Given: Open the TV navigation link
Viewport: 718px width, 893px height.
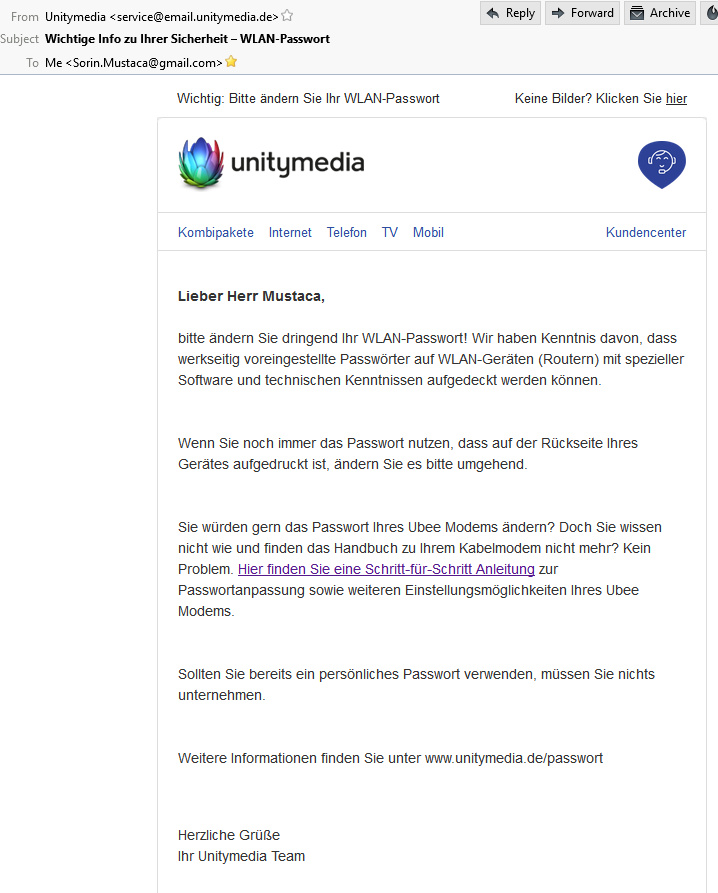Looking at the screenshot, I should [389, 232].
